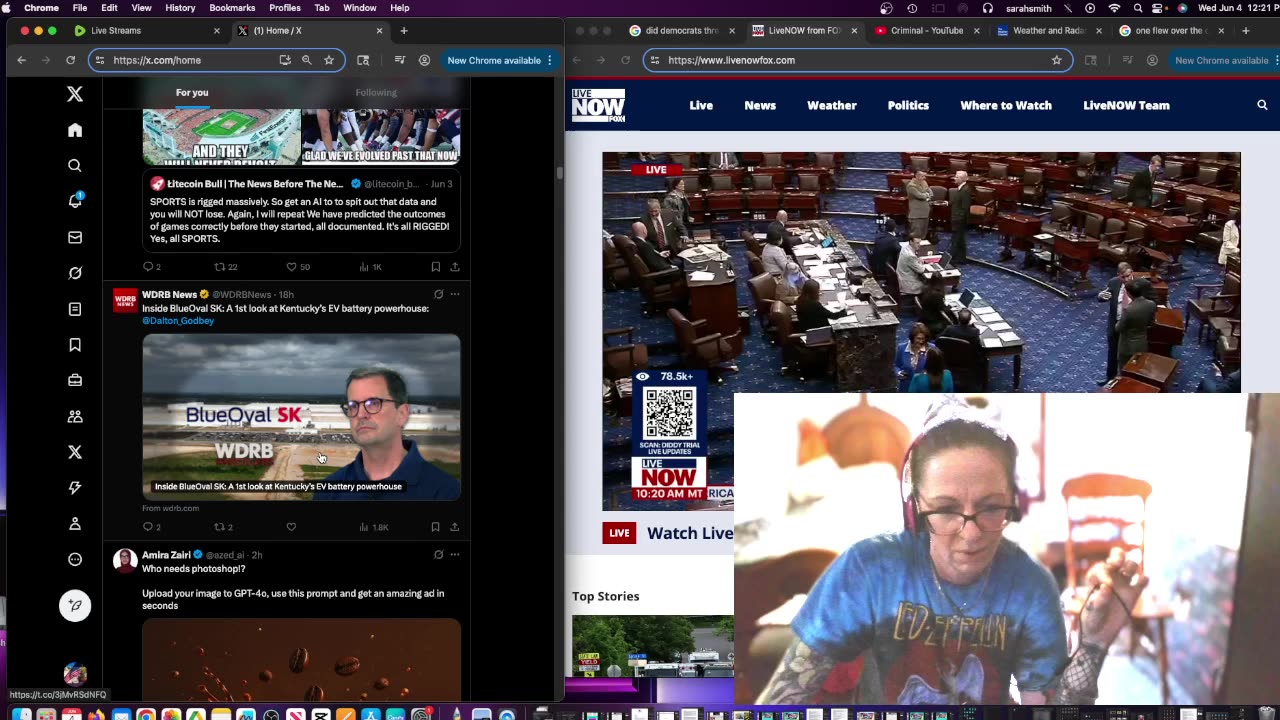This screenshot has height=720, width=1280.
Task: Open more options on WDRB News post
Action: 455,294
